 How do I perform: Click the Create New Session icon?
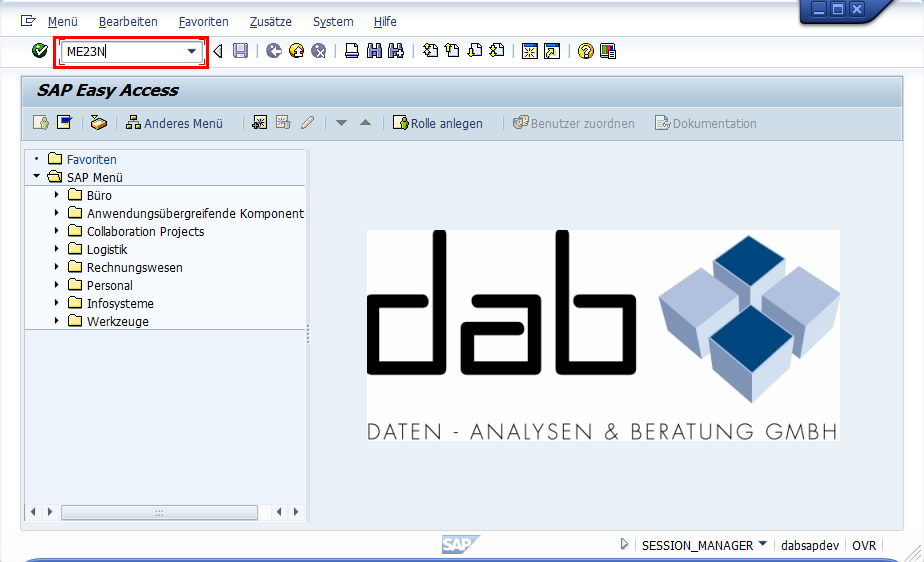pyautogui.click(x=530, y=51)
